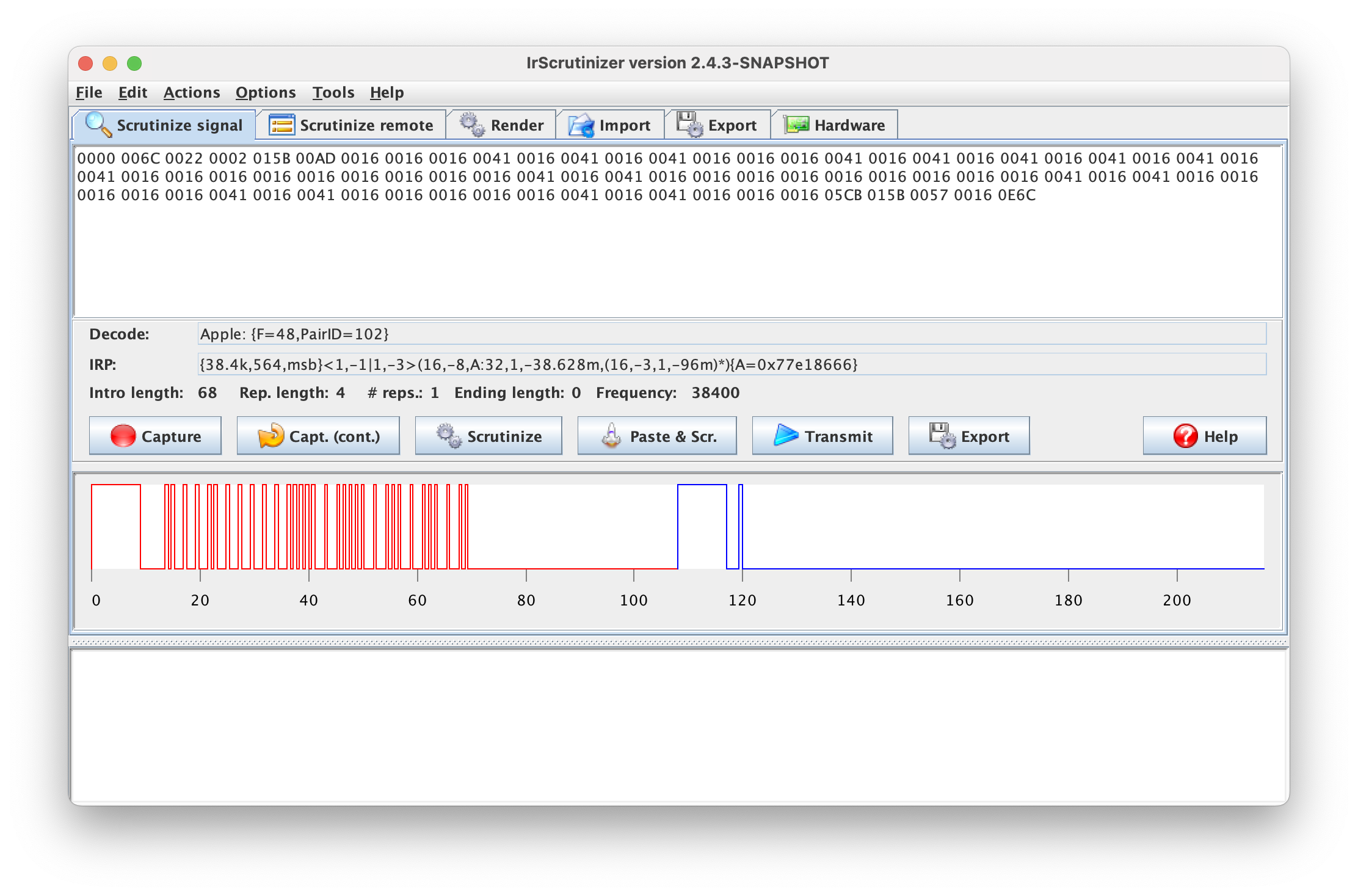This screenshot has width=1358, height=896.
Task: Switch to the Render tab
Action: click(501, 125)
